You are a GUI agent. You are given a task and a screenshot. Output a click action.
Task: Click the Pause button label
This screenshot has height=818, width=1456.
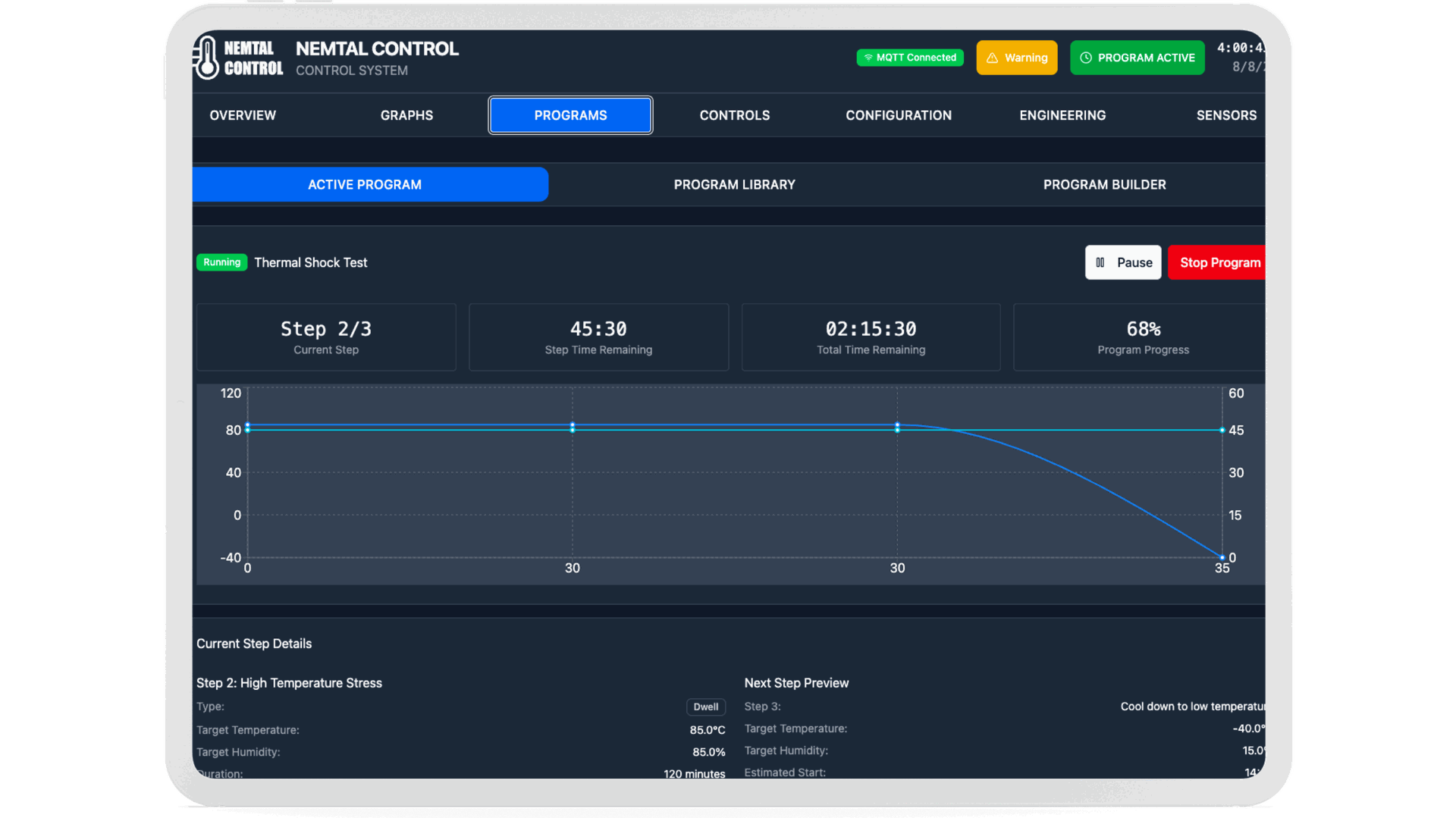[1134, 262]
